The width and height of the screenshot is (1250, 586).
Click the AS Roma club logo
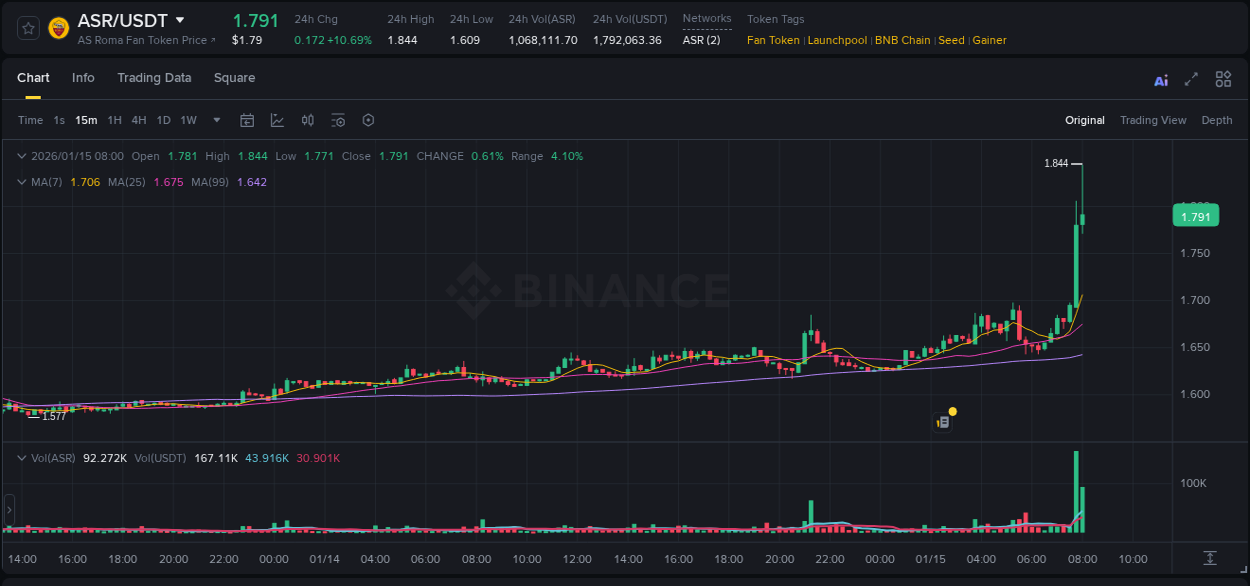tap(58, 27)
